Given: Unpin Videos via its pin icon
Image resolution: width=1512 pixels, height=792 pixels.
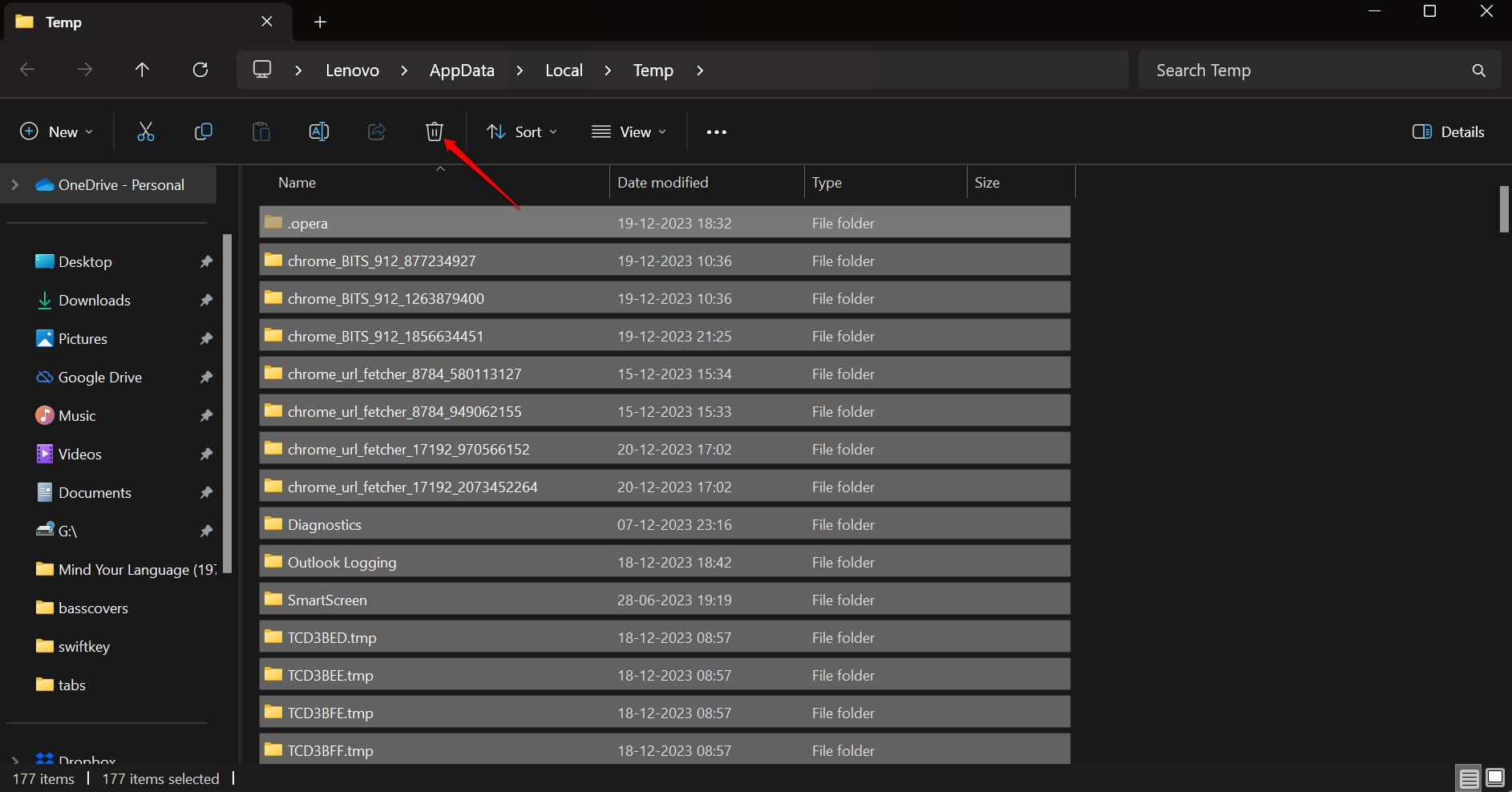Looking at the screenshot, I should click(206, 454).
